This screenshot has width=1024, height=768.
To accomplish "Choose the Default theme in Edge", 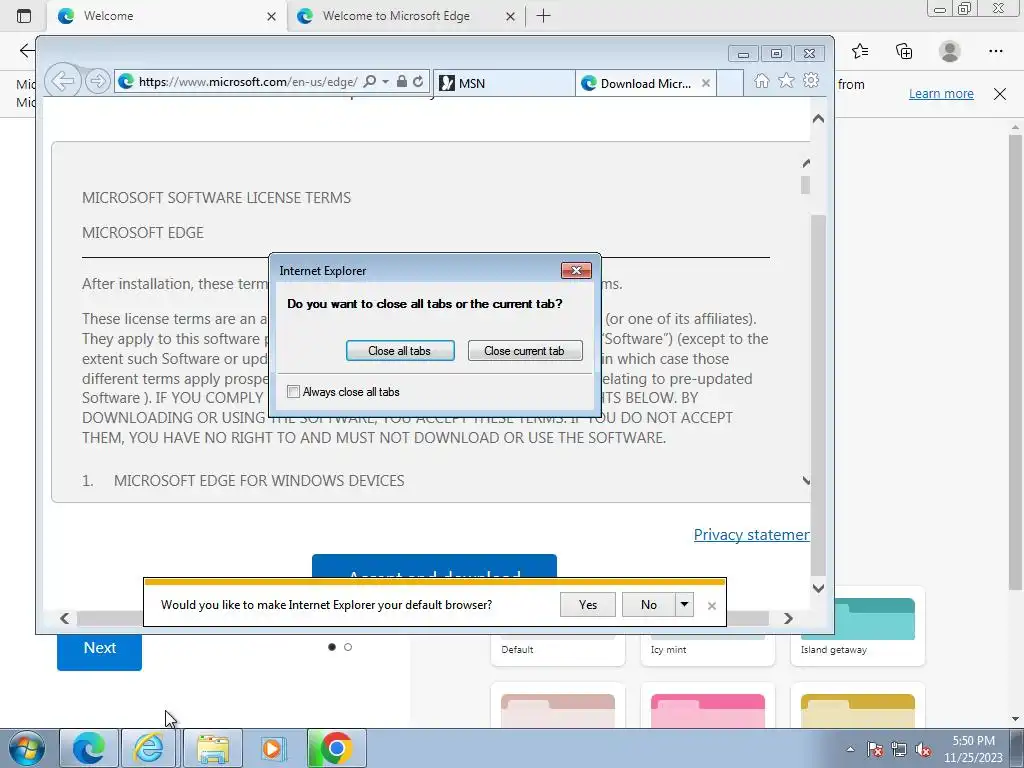I will pyautogui.click(x=558, y=648).
